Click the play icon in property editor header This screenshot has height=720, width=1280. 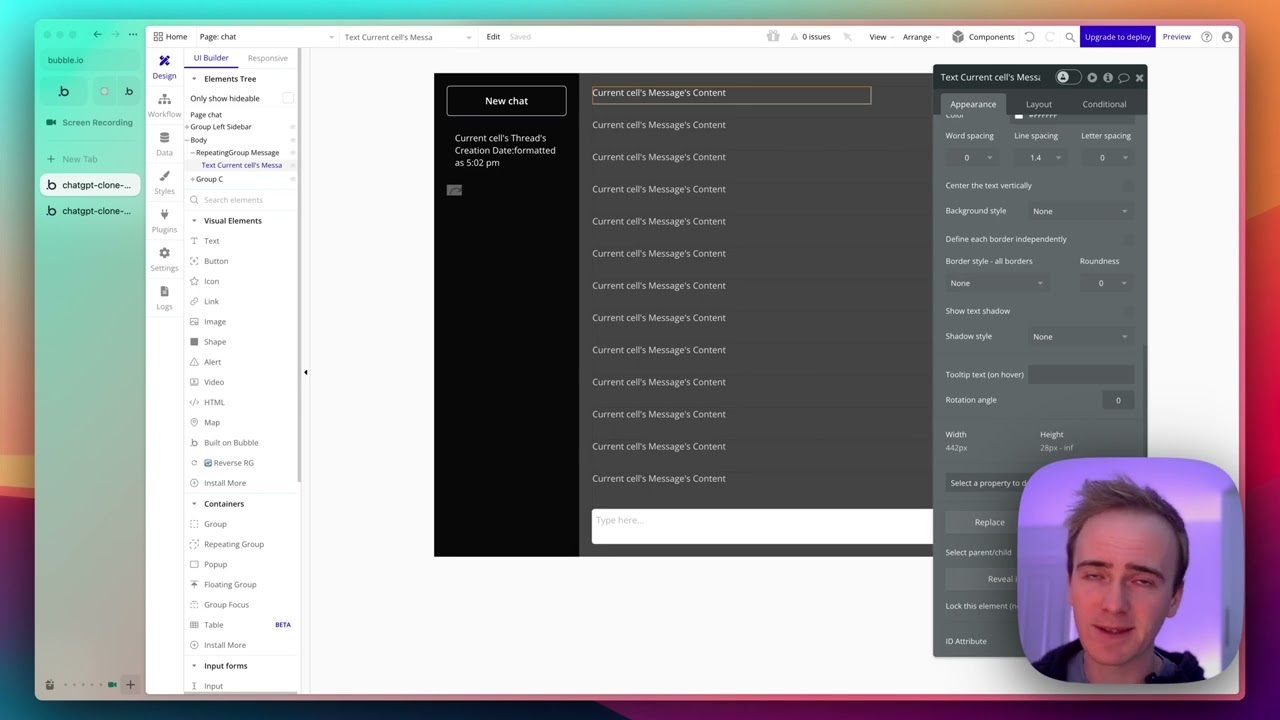pos(1092,77)
